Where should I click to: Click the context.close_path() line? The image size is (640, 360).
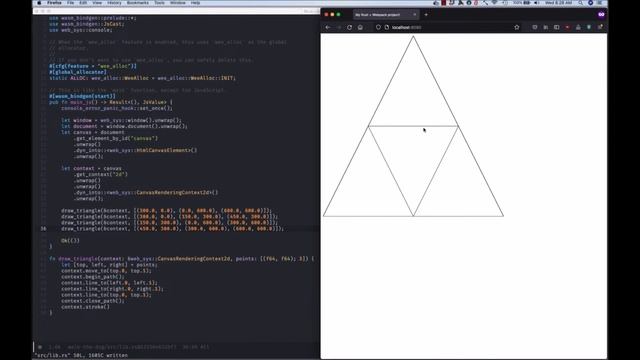click(93, 301)
